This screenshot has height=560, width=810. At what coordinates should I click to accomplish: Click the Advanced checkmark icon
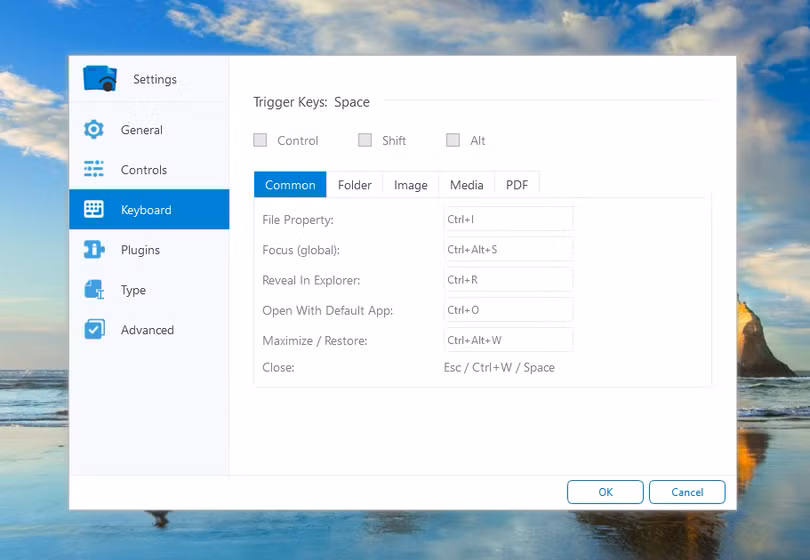coord(94,330)
